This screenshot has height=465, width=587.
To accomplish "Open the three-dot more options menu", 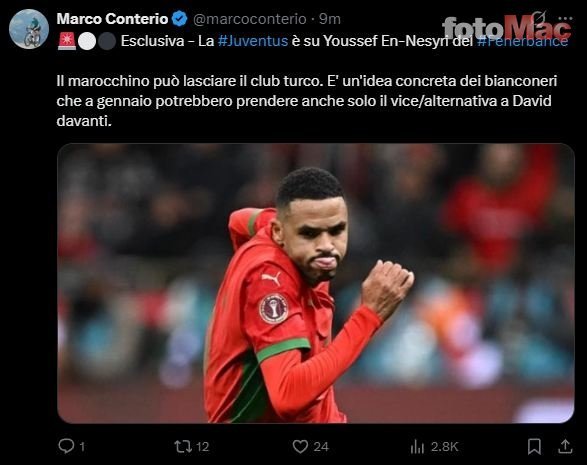I will click(565, 18).
